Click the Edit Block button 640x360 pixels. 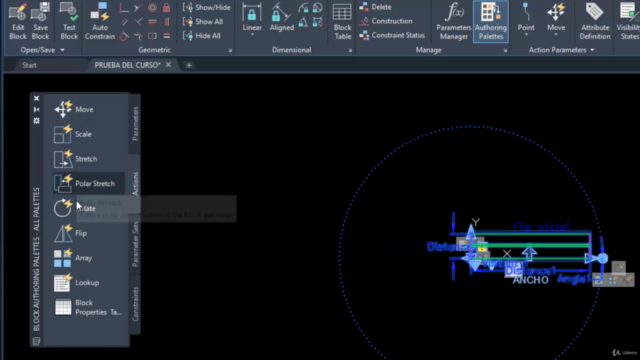tap(18, 21)
